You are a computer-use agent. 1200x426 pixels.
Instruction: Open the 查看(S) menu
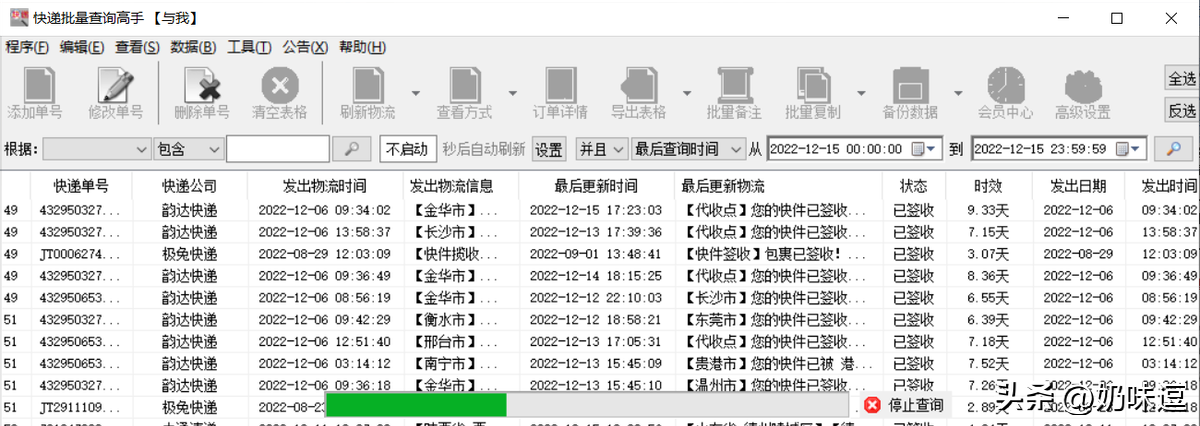click(x=137, y=47)
